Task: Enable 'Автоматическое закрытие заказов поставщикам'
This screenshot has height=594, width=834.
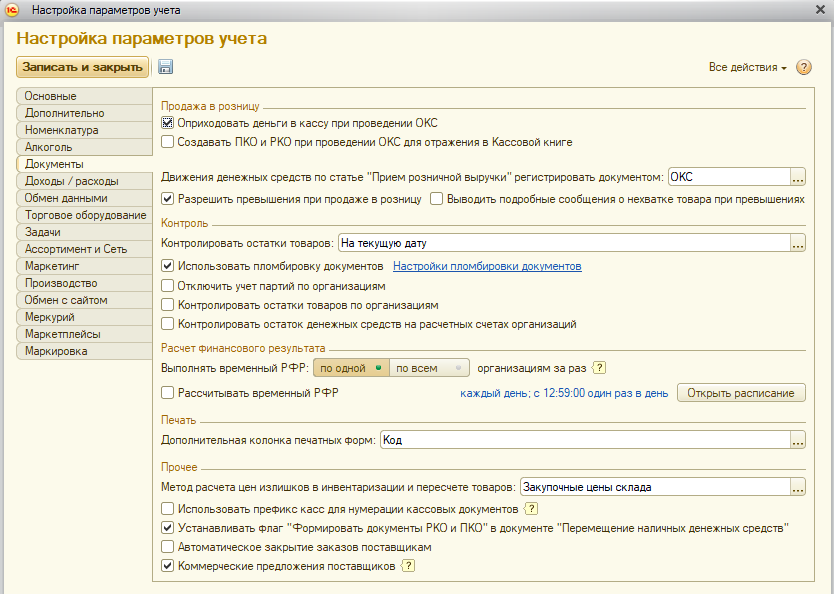Action: click(168, 547)
